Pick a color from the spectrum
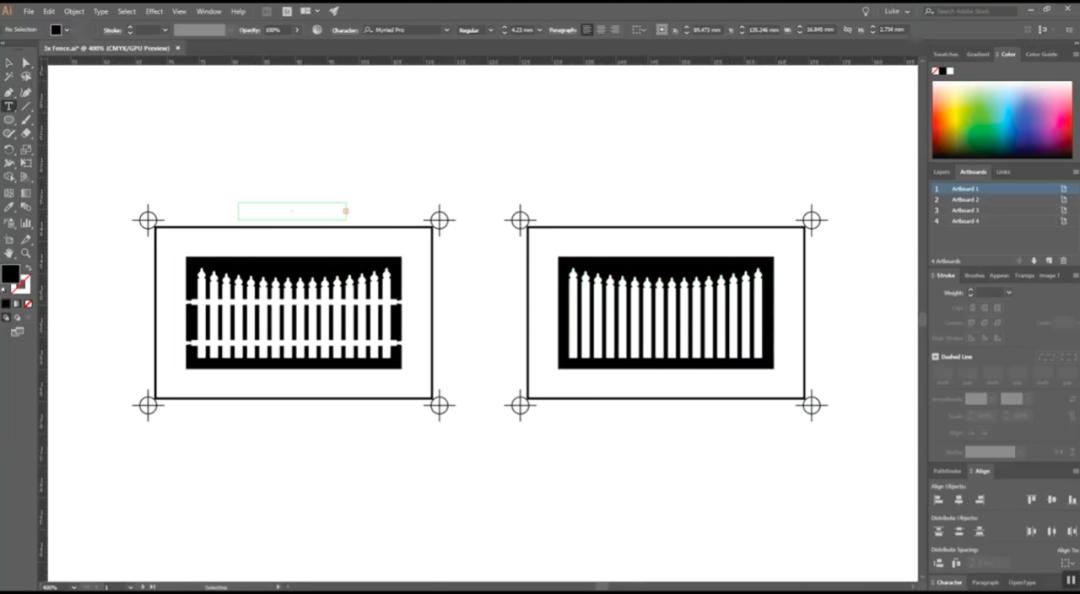 click(x=1001, y=119)
